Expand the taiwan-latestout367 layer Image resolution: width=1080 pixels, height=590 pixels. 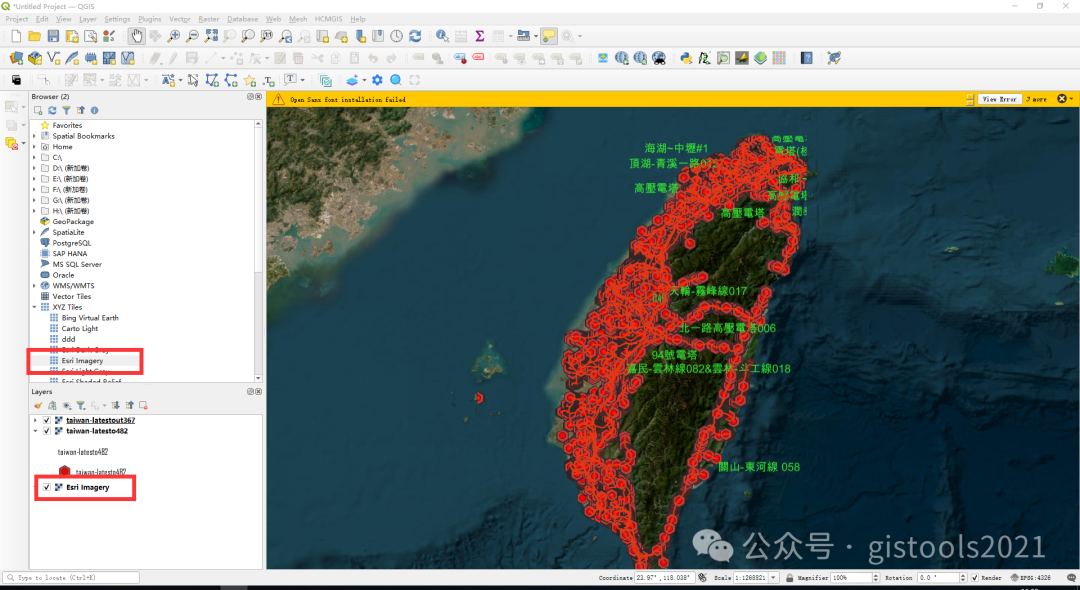click(x=35, y=420)
